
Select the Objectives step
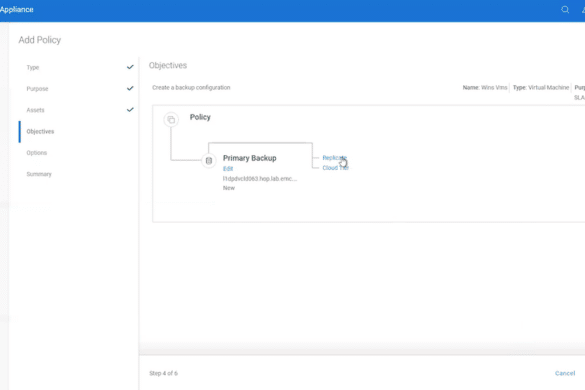40,131
